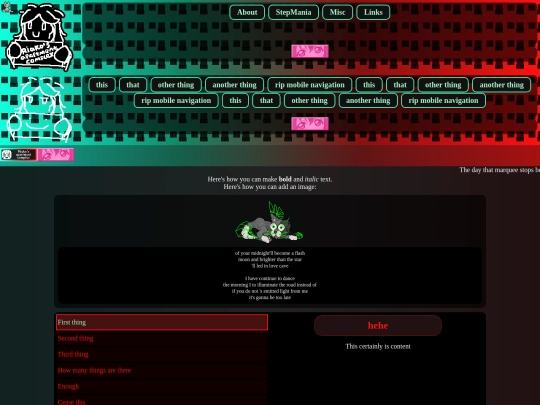The height and width of the screenshot is (405, 540).
Task: Open the 'Third thing' list entry
Action: (162, 354)
